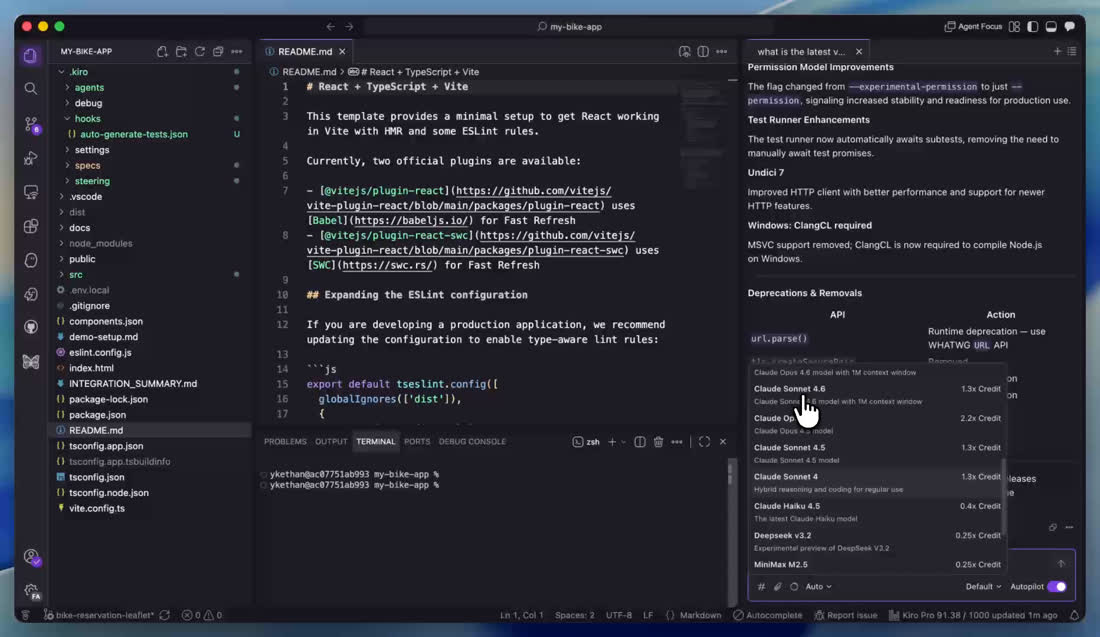Maximize the terminal panel size
Viewport: 1100px width, 637px height.
click(704, 441)
